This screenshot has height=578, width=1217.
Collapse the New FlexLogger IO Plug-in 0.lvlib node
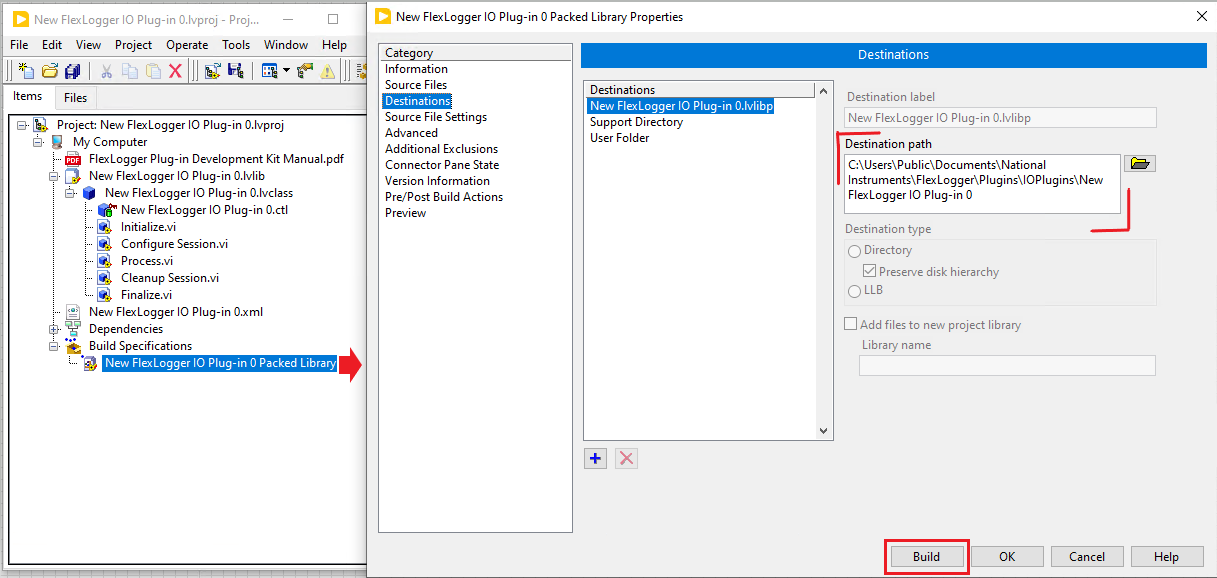(54, 176)
